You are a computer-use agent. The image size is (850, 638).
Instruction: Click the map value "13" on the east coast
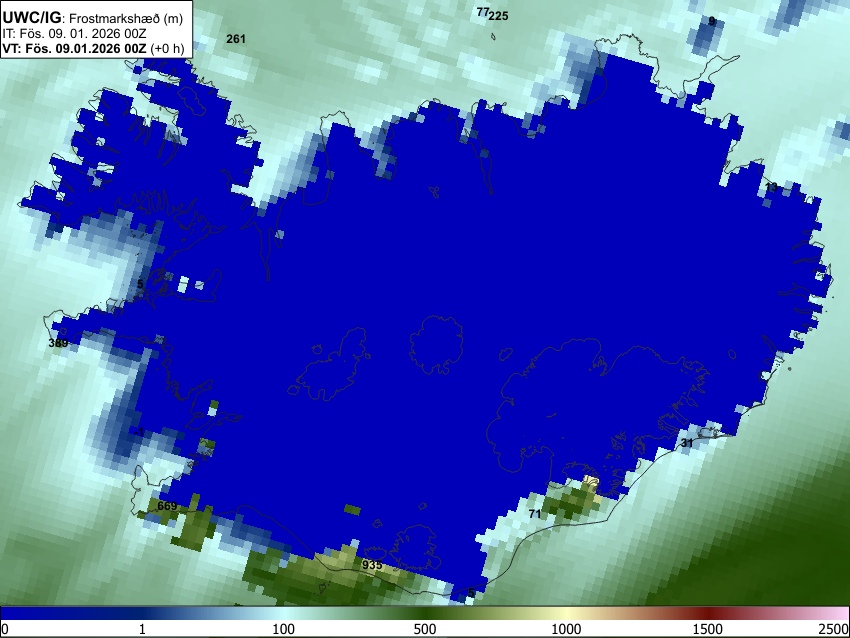click(771, 187)
